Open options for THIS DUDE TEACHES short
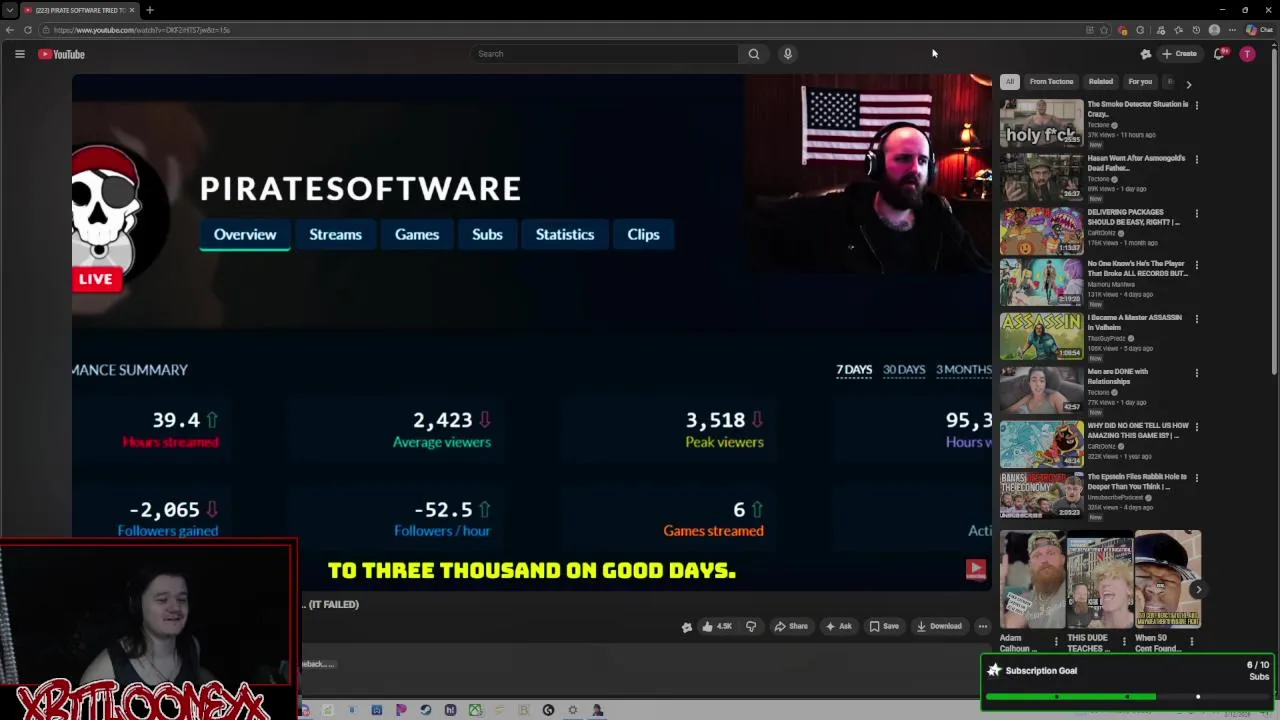This screenshot has height=720, width=1280. (x=1123, y=641)
